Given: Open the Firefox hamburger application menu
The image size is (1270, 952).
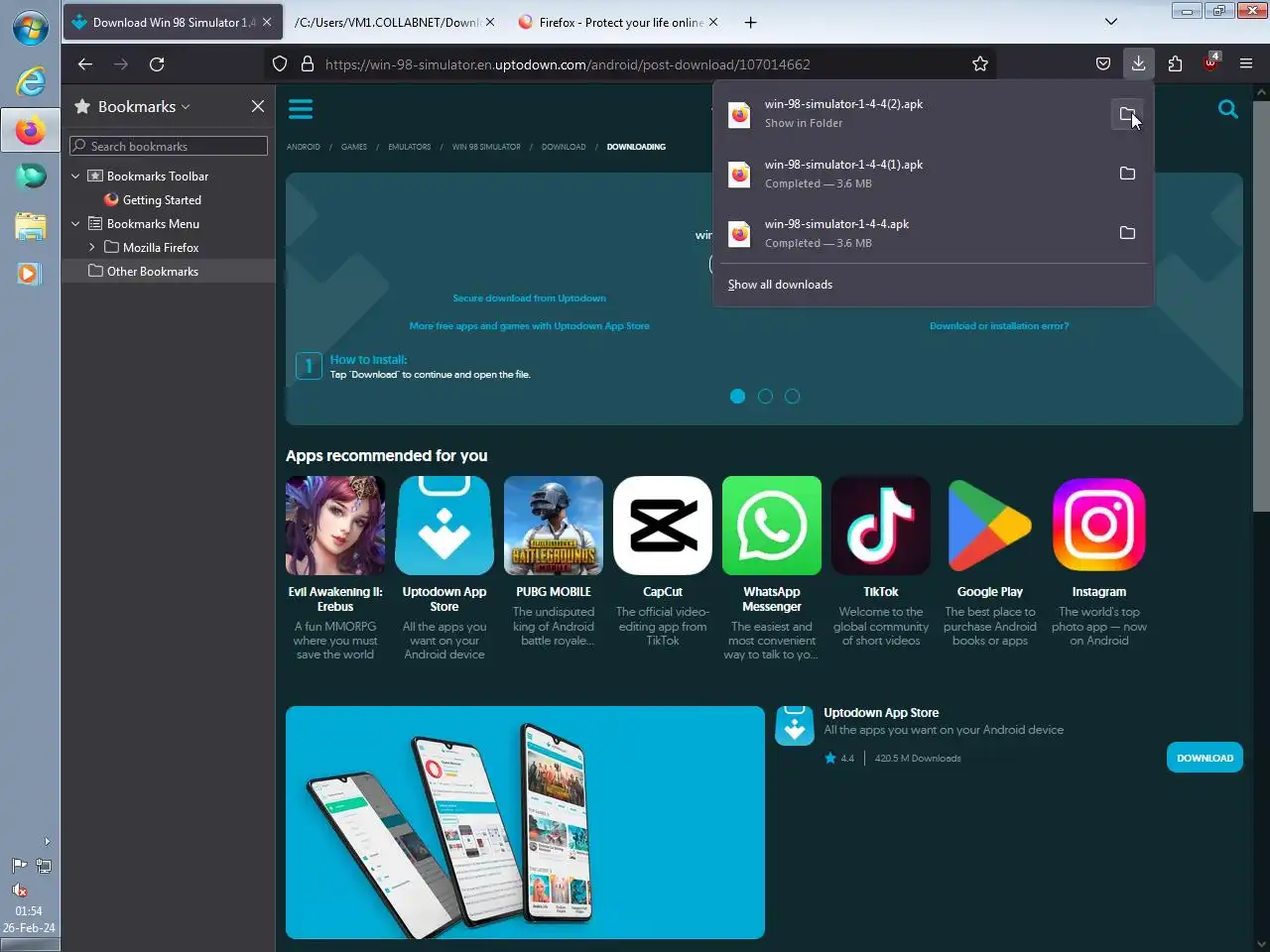Looking at the screenshot, I should click(1246, 63).
